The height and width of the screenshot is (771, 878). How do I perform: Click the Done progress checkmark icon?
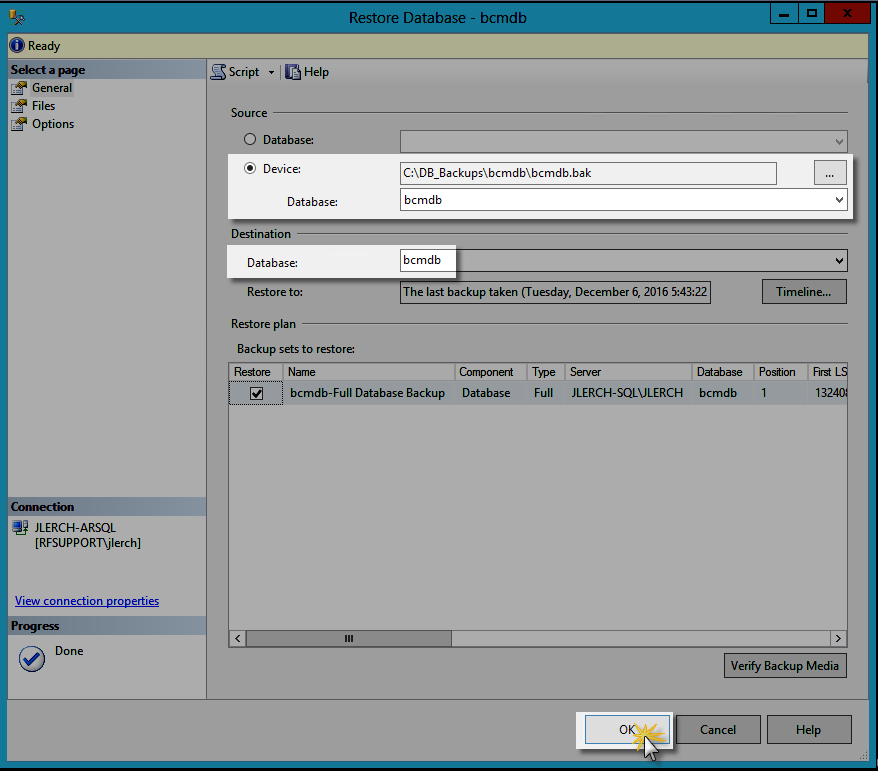(x=32, y=659)
